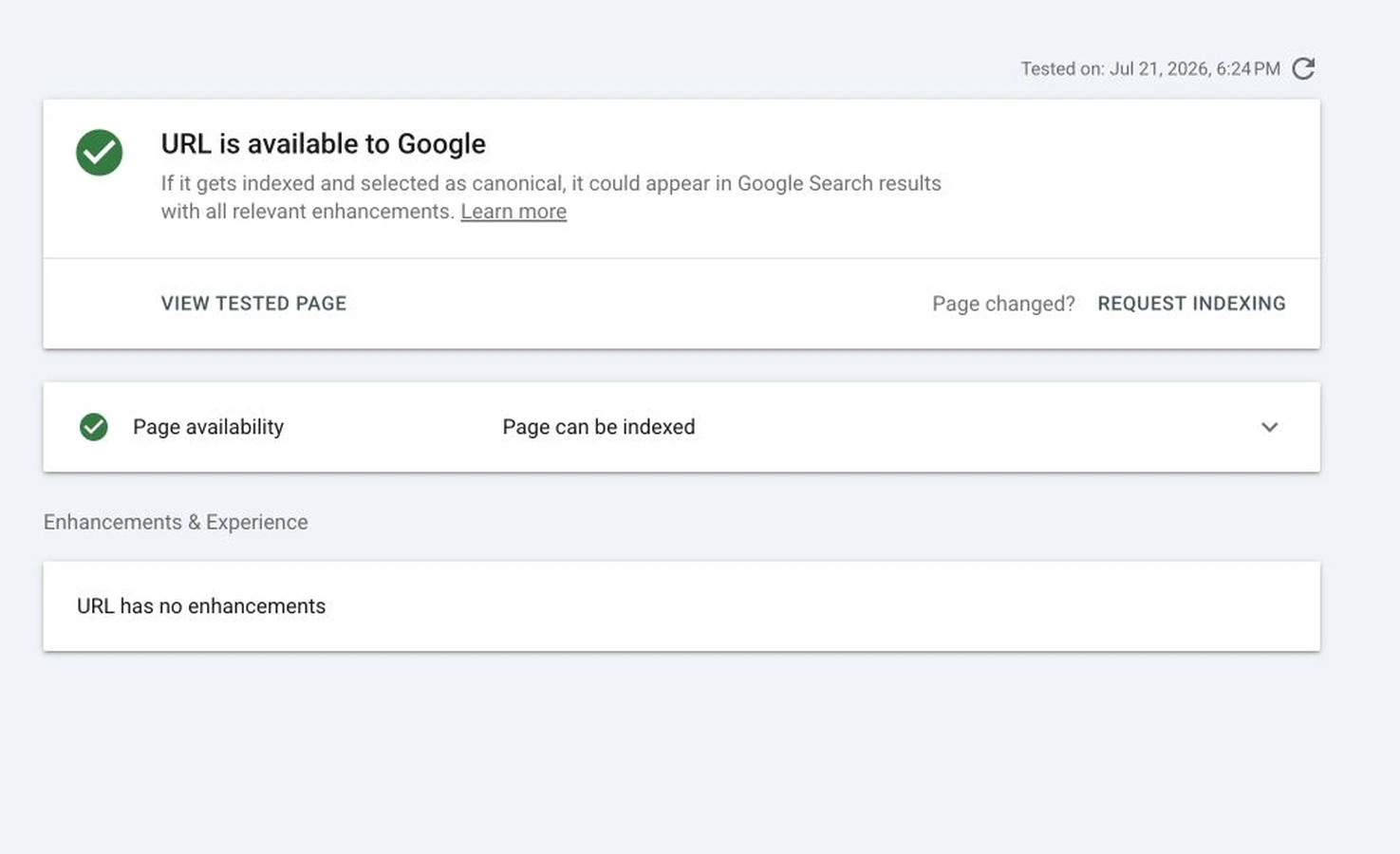Expand the Page availability chevron

pos(1269,427)
